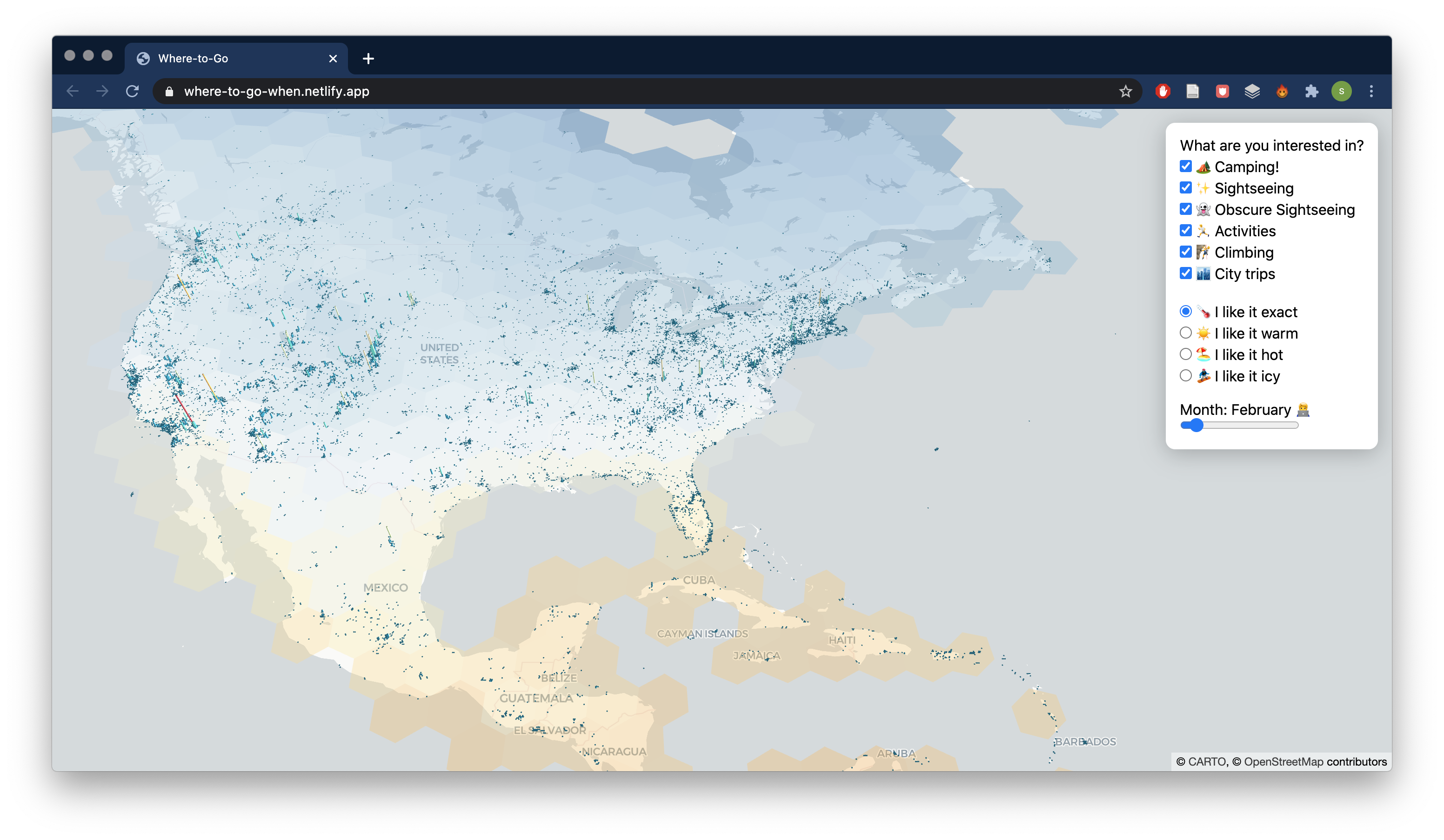Open a new browser tab
The image size is (1444, 840).
pyautogui.click(x=368, y=59)
